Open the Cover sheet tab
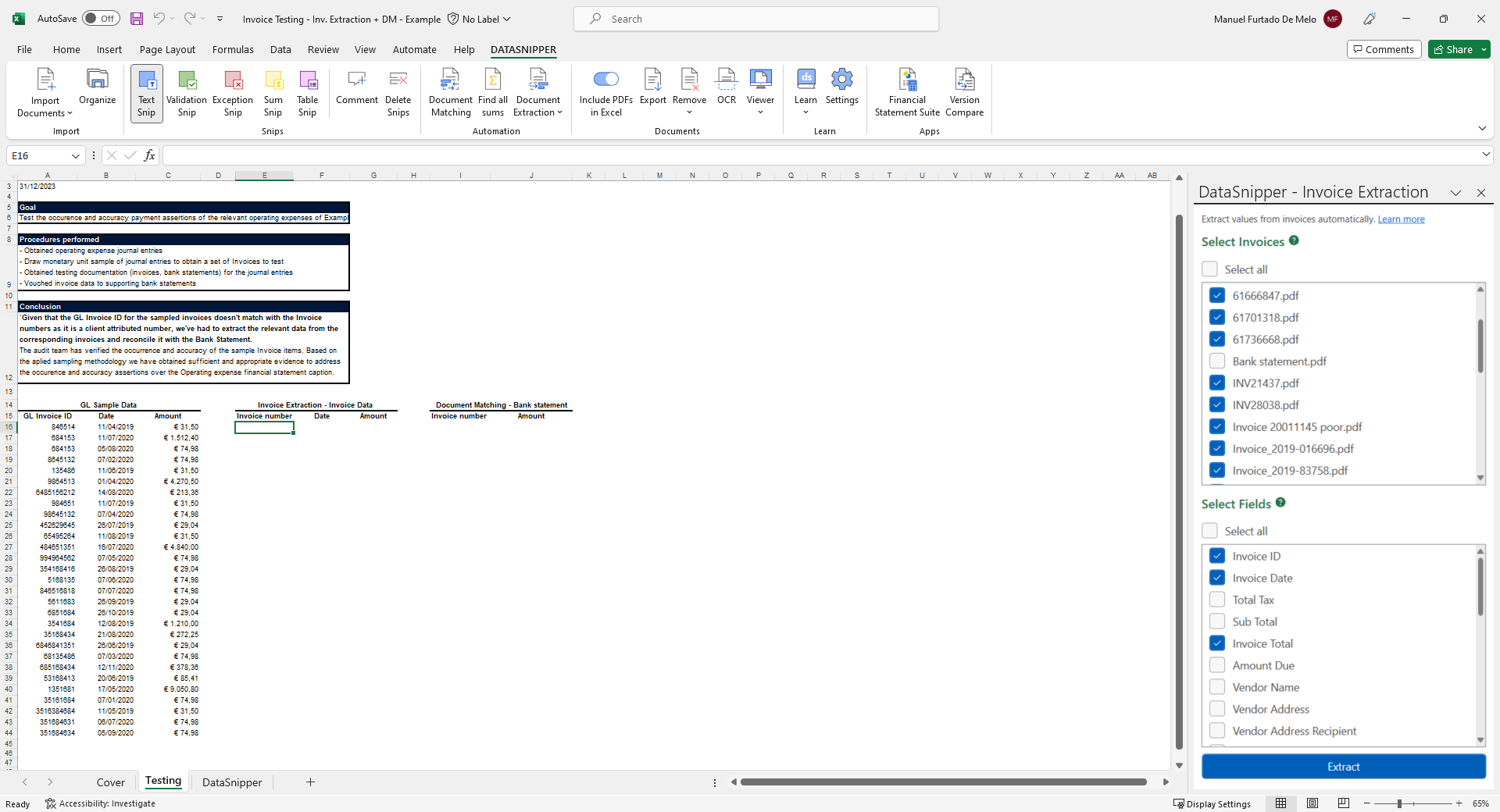 pos(110,782)
